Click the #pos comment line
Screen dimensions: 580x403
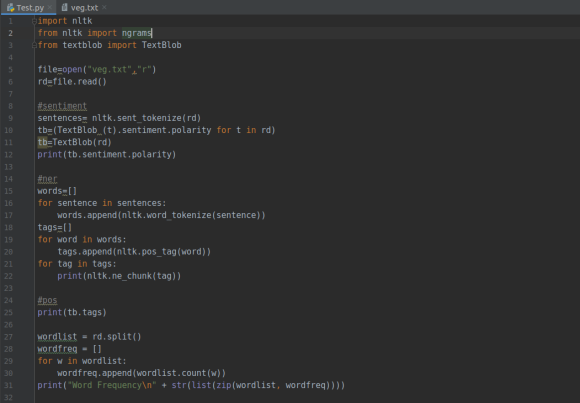click(x=47, y=300)
